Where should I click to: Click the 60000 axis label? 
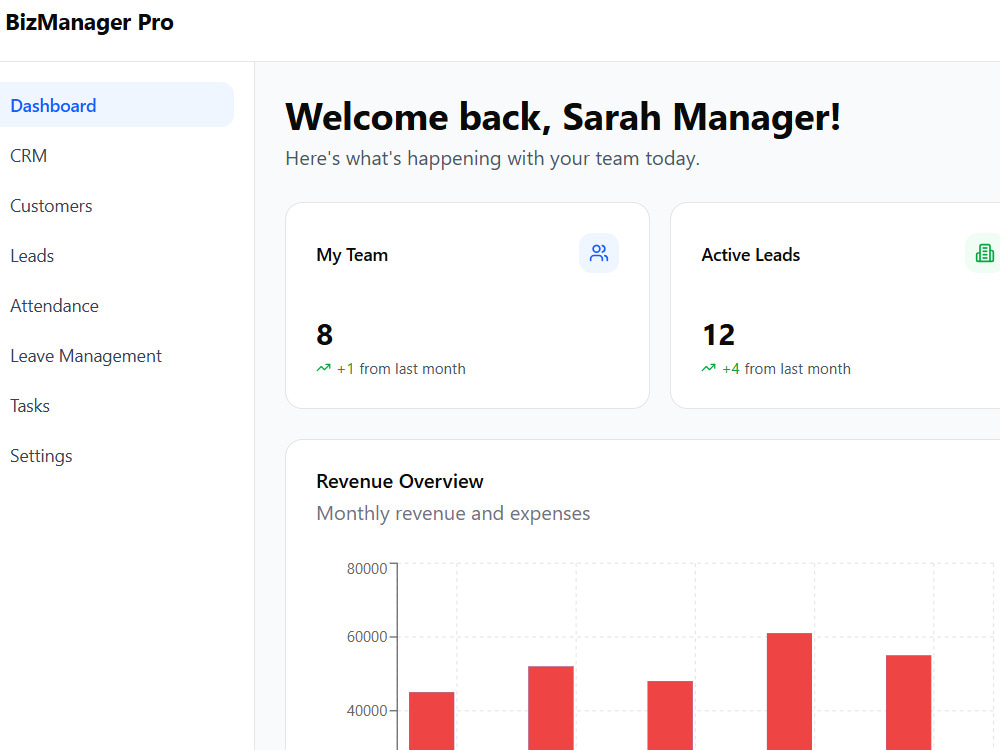click(367, 636)
